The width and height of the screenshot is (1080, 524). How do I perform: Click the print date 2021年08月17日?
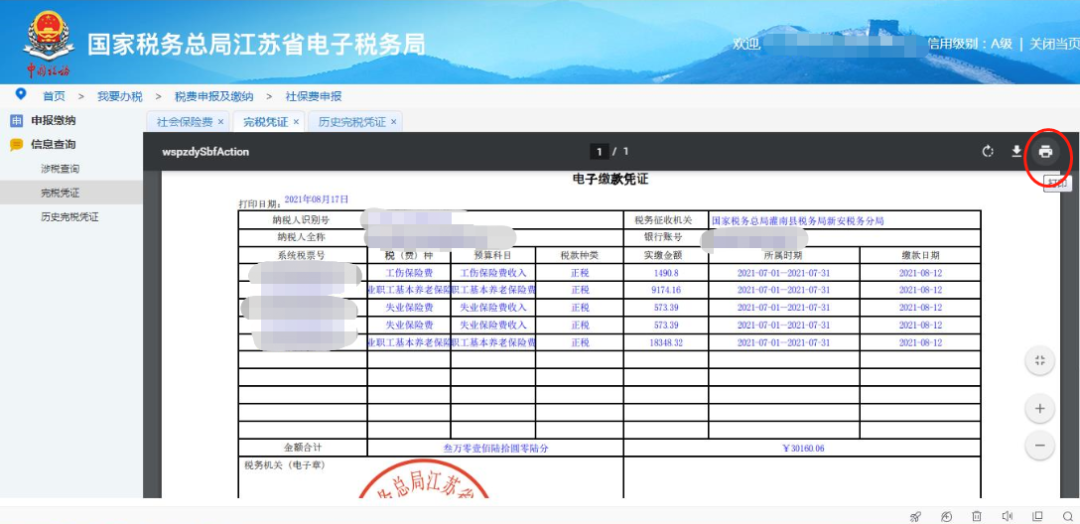tap(316, 200)
